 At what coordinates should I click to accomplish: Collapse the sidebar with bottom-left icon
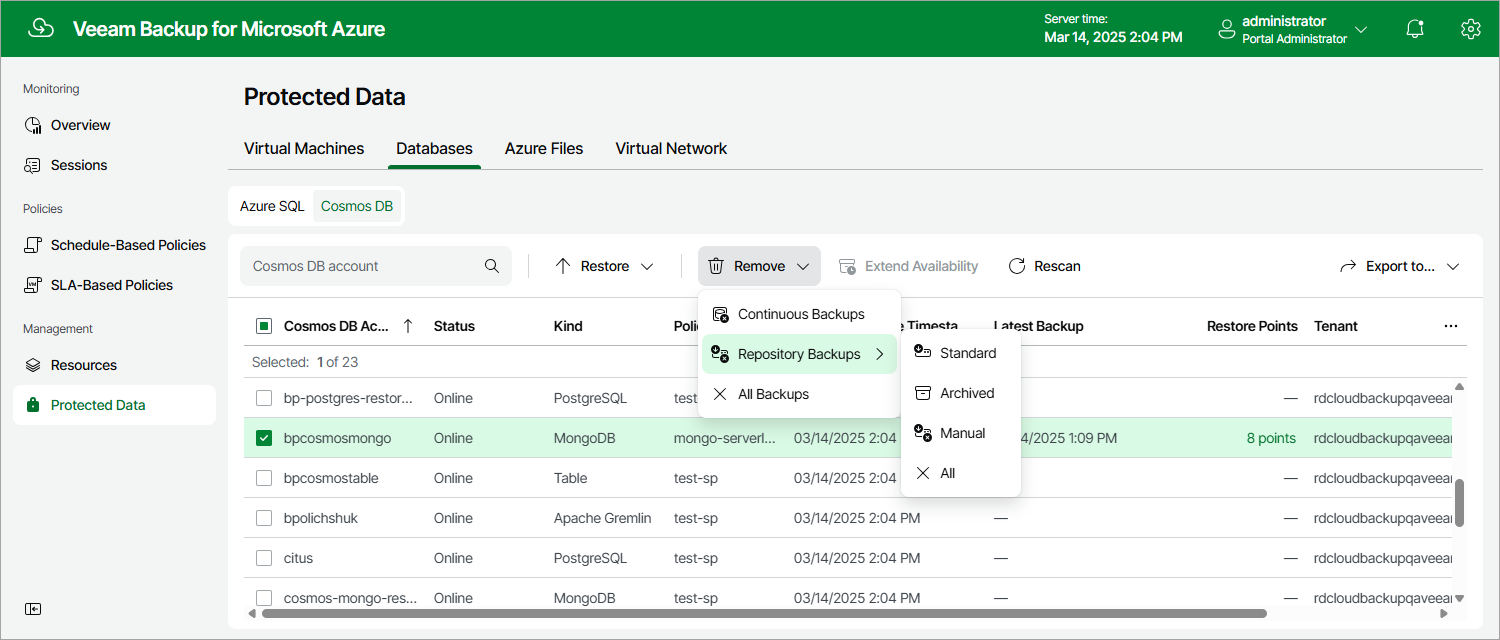tap(33, 609)
